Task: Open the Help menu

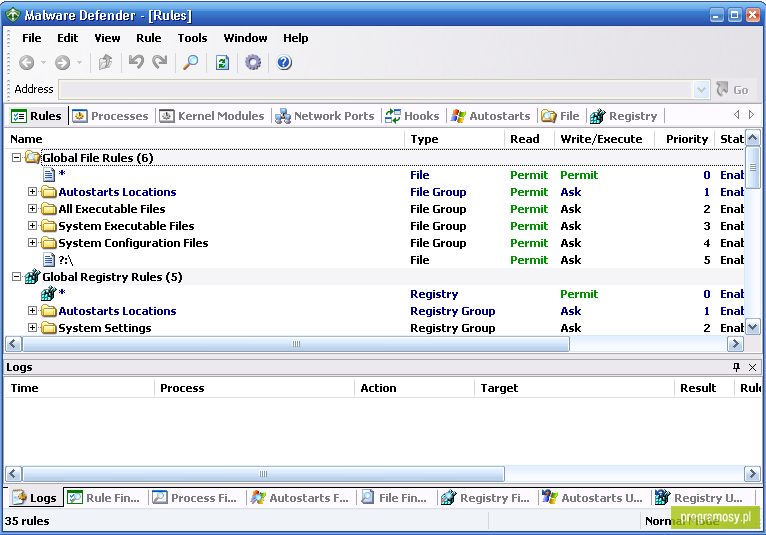Action: [x=296, y=38]
